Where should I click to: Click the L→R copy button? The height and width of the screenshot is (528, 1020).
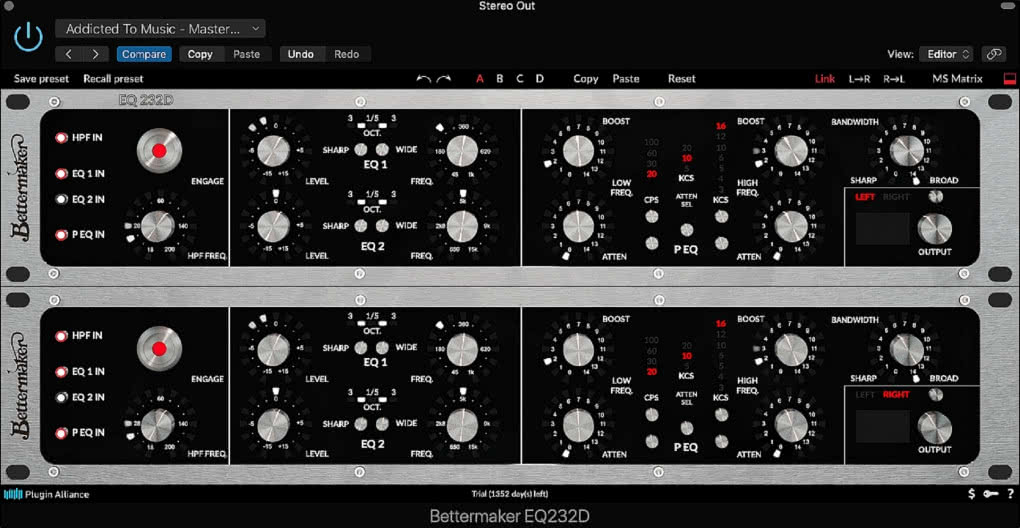859,79
